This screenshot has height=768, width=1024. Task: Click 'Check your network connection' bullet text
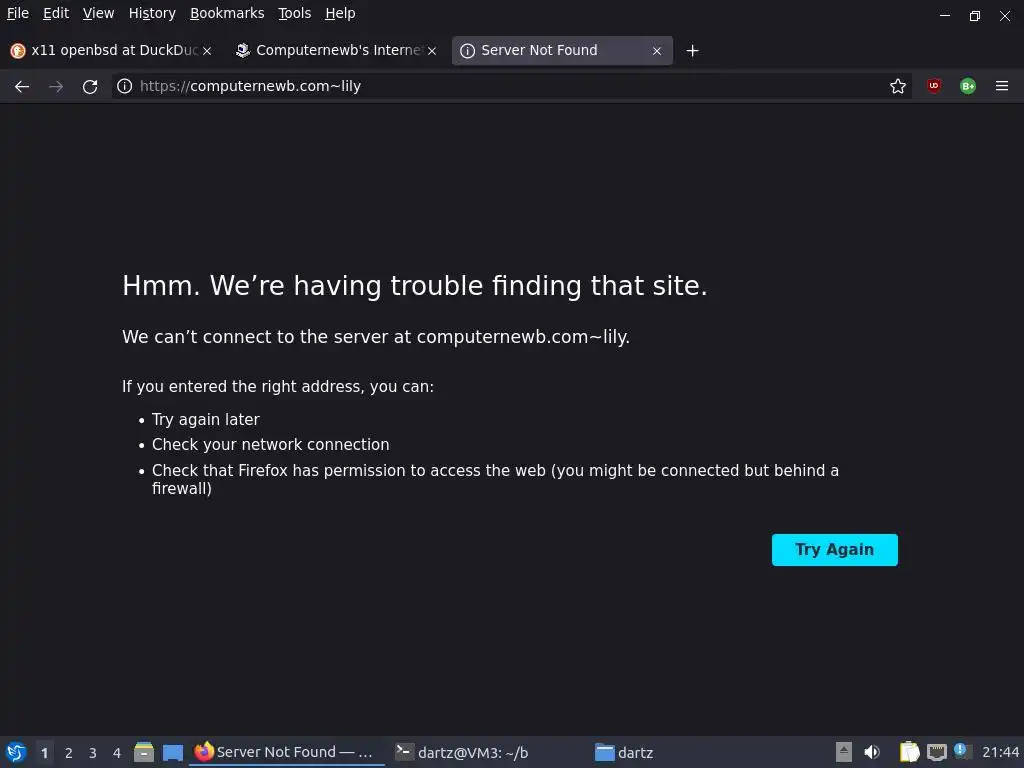270,445
